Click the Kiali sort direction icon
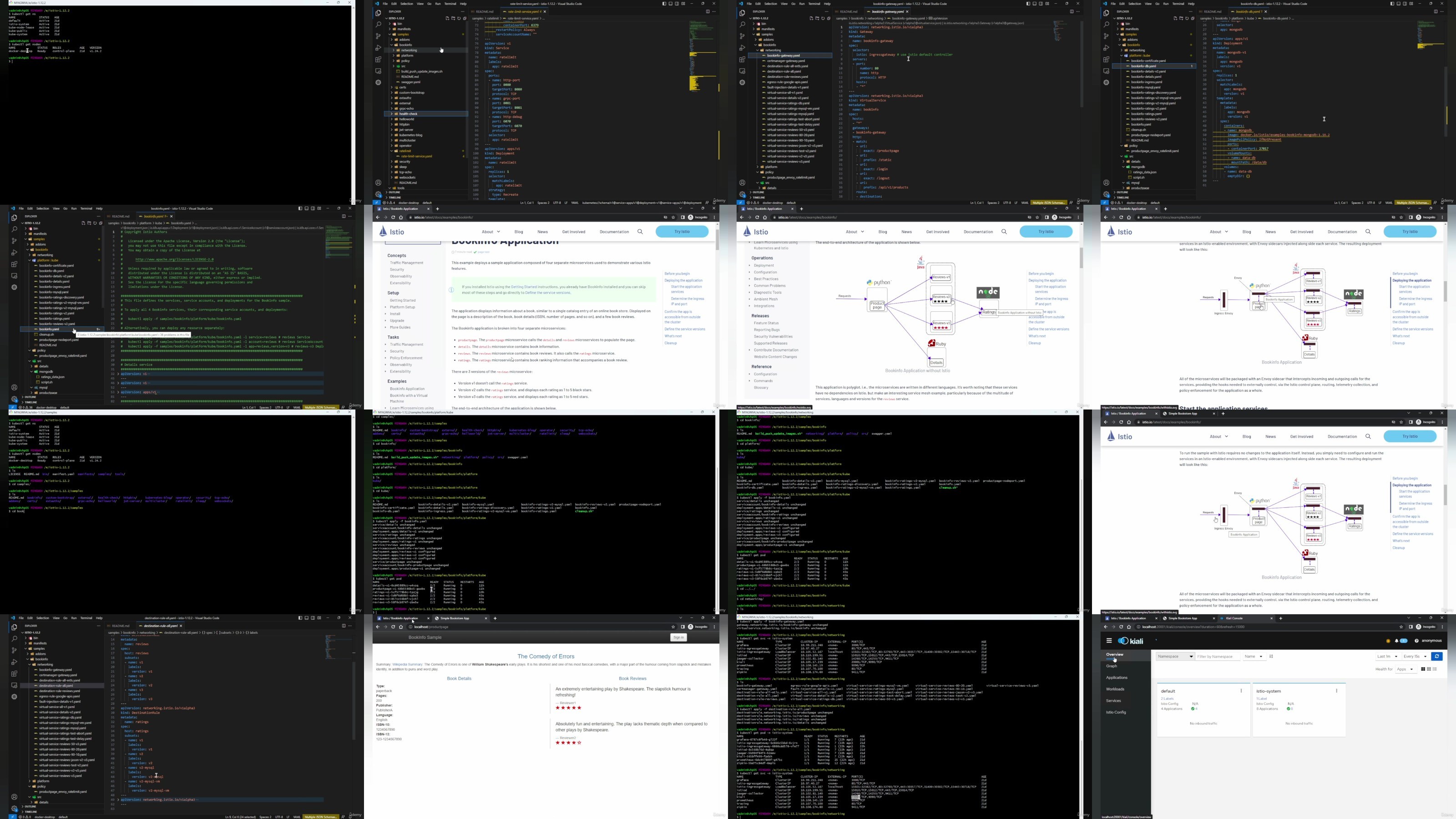This screenshot has width=1456, height=819. point(1272,656)
